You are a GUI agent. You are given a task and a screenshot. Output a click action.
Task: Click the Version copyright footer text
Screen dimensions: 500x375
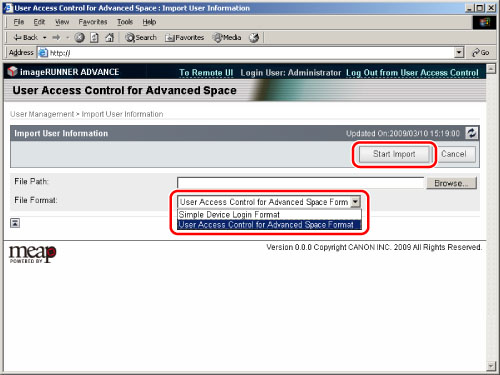[x=374, y=247]
